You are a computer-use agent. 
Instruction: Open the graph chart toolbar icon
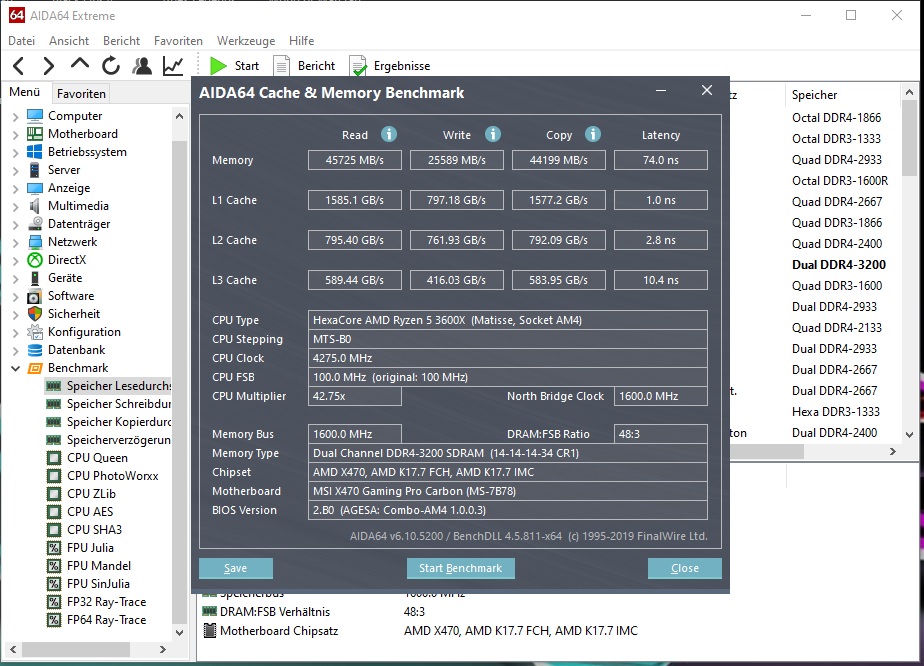173,65
